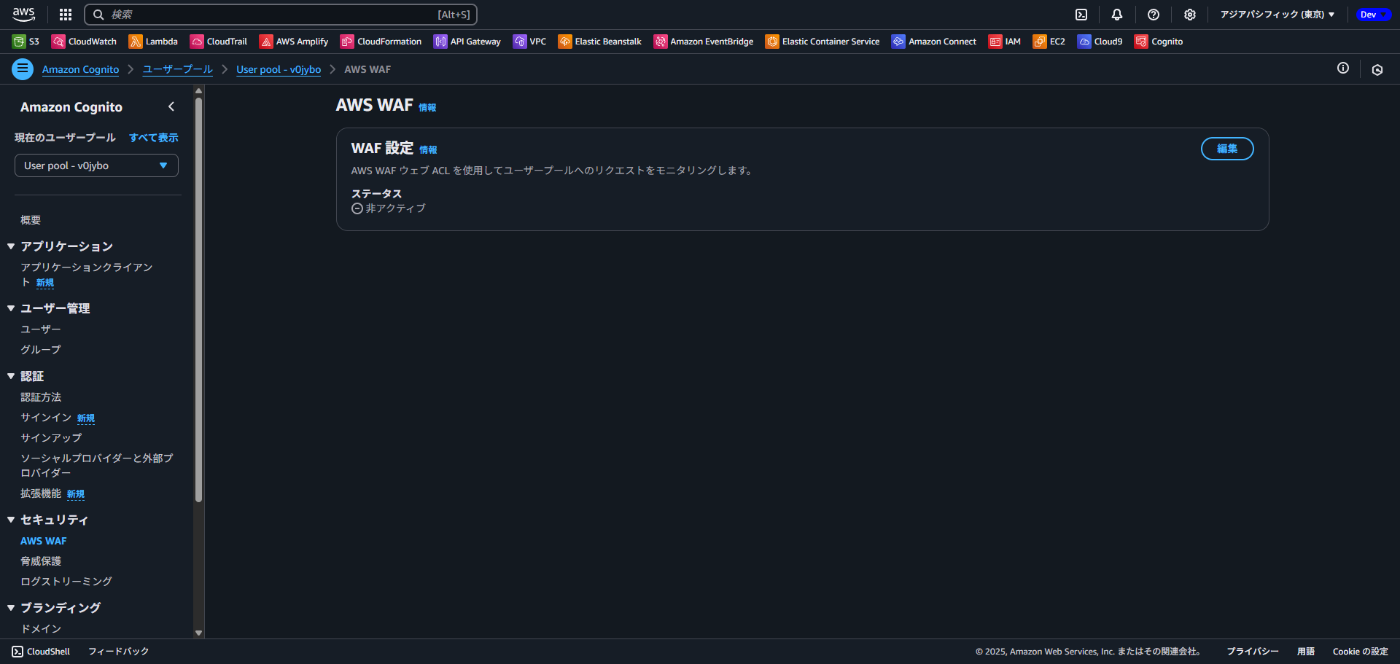
Task: Open ドメイン in the sidebar
Action: [x=41, y=629]
